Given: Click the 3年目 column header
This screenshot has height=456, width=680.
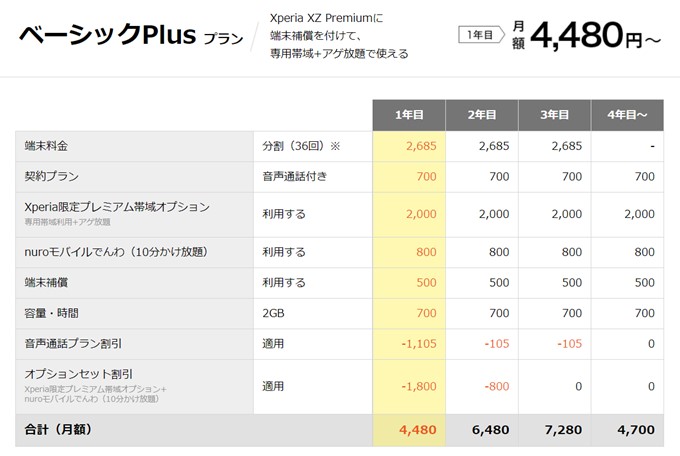Looking at the screenshot, I should click(554, 116).
